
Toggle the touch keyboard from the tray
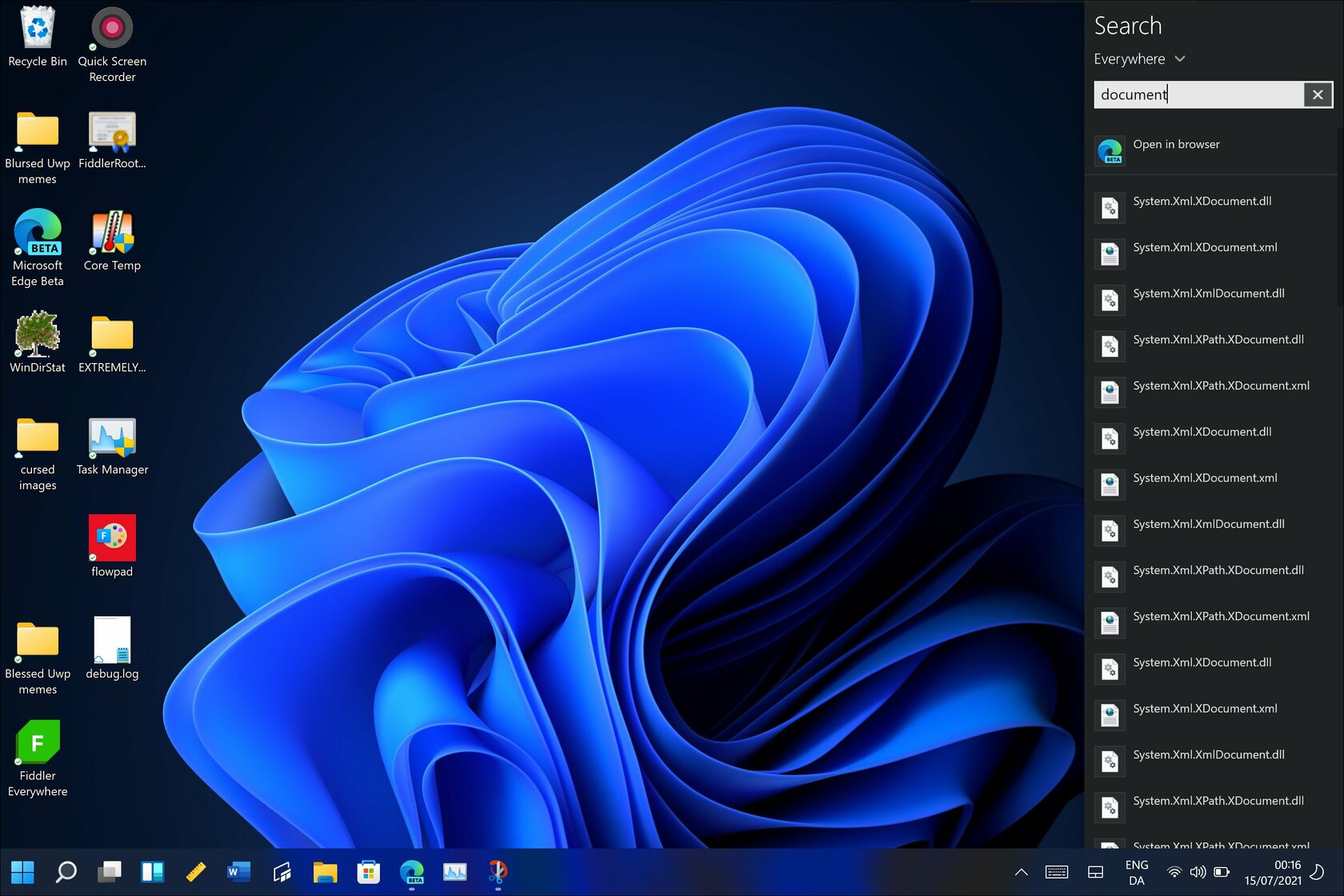point(1056,872)
